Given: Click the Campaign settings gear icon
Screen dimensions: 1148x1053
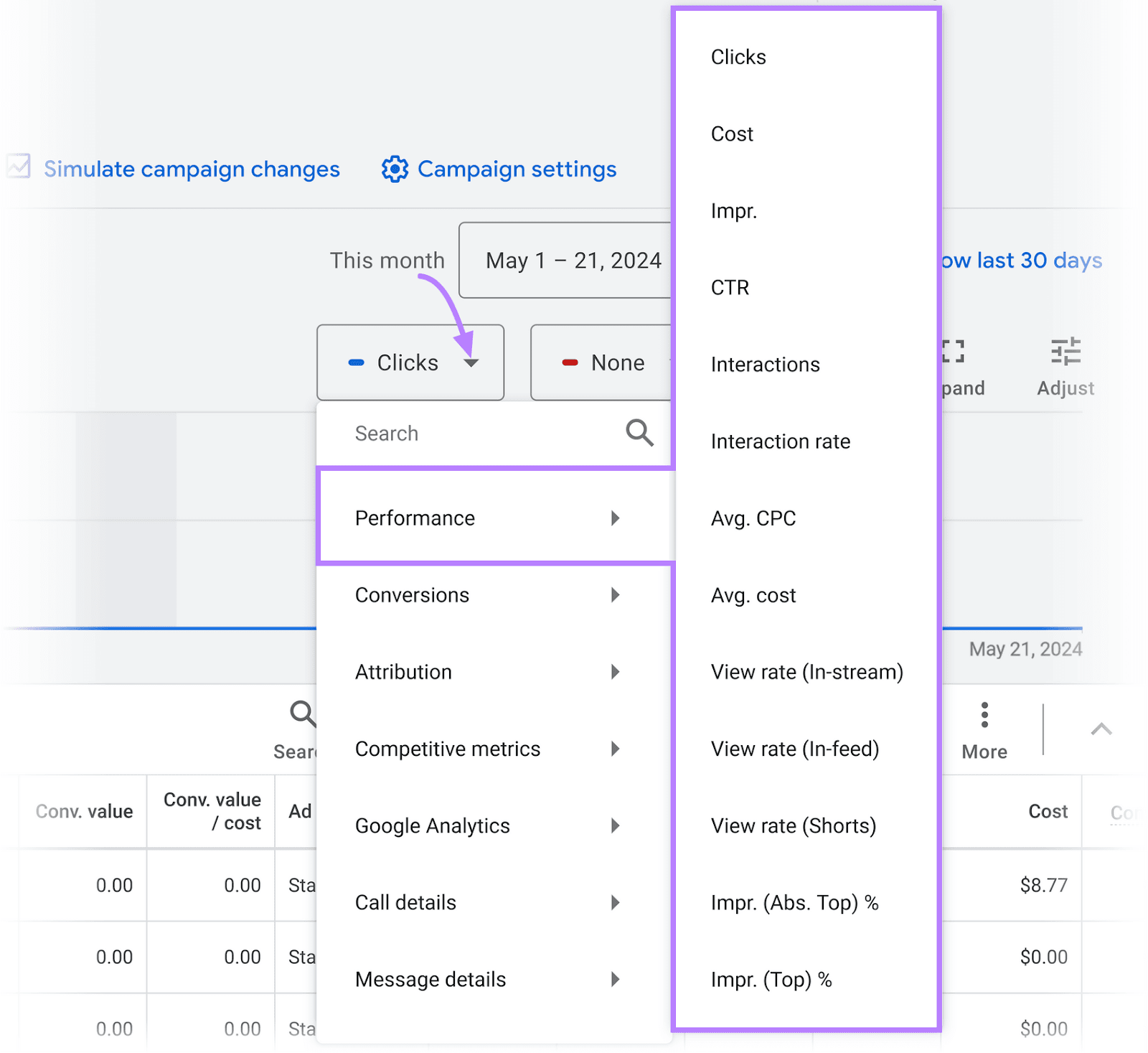Looking at the screenshot, I should (x=394, y=169).
